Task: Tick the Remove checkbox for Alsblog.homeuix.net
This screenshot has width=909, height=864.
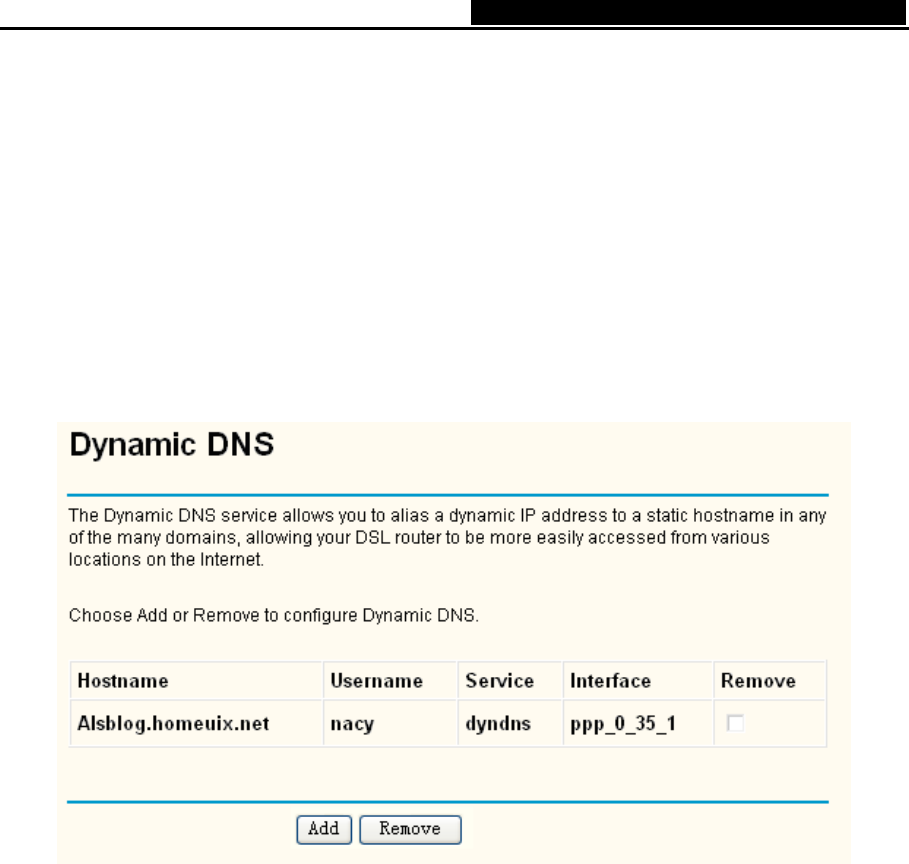Action: (735, 723)
